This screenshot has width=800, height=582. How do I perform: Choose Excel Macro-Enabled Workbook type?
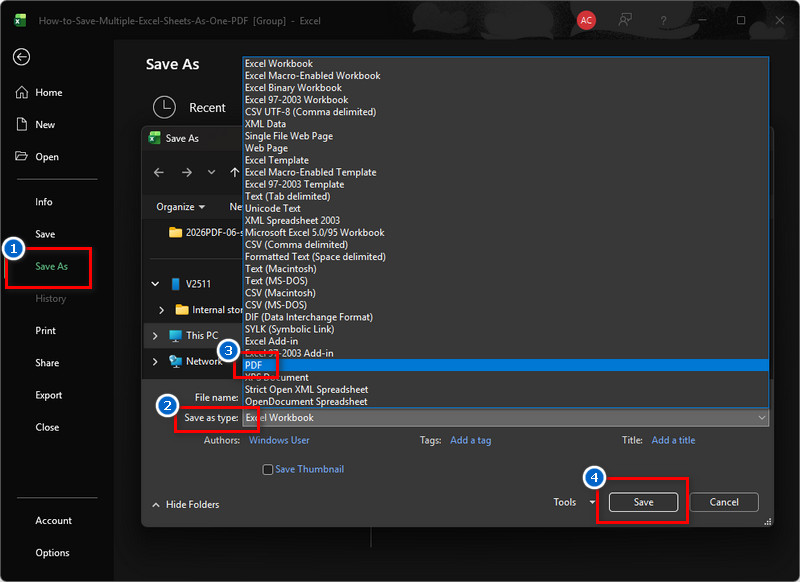click(x=506, y=75)
